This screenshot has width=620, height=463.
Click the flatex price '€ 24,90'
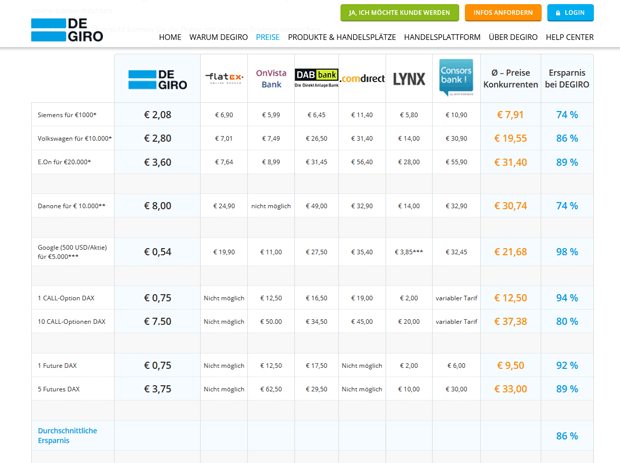point(224,206)
